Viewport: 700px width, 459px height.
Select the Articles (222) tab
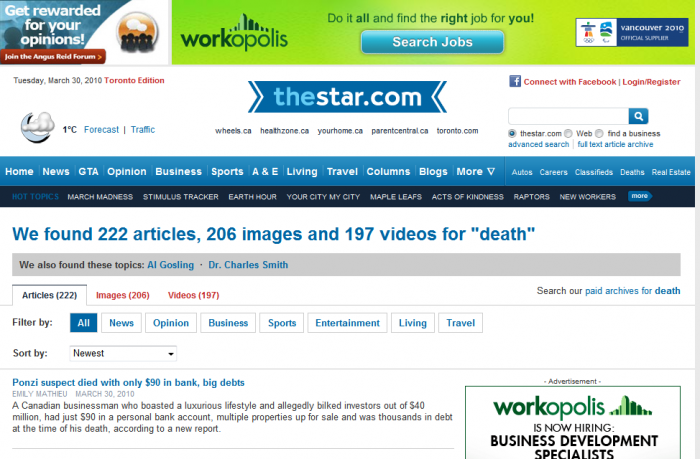[50, 295]
